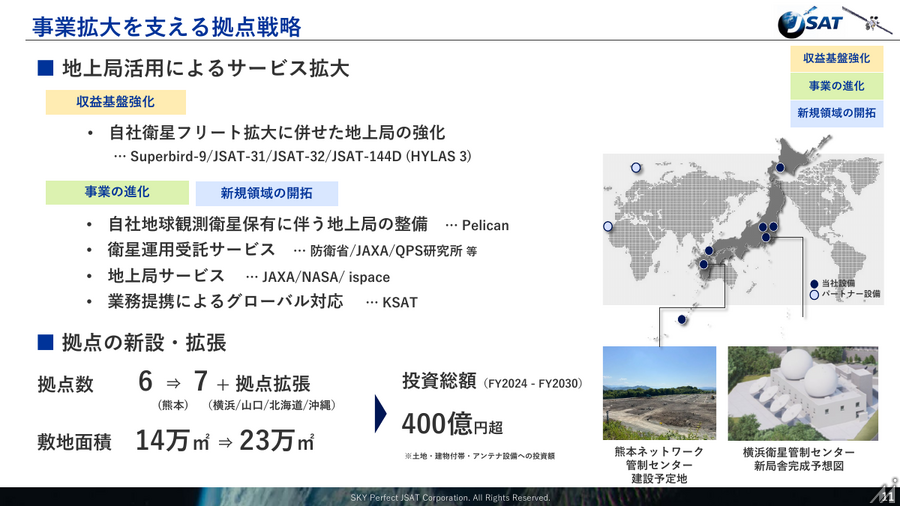Click the value 14万㎡
The height and width of the screenshot is (506, 900).
(x=172, y=441)
